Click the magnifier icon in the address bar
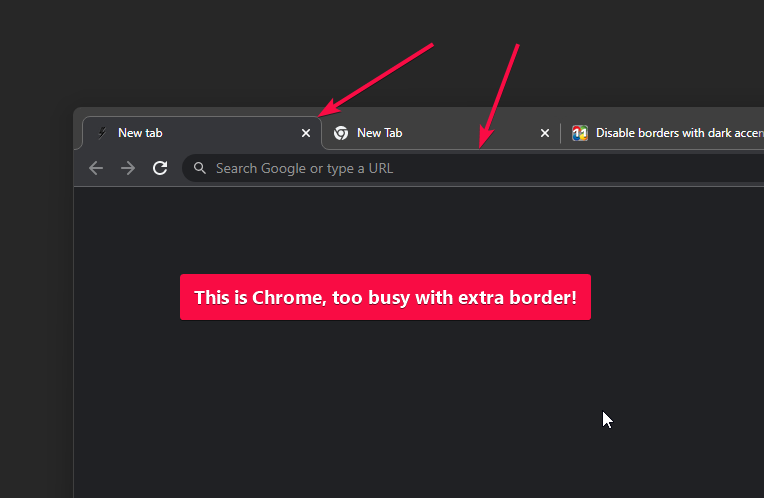This screenshot has height=498, width=764. pos(200,168)
